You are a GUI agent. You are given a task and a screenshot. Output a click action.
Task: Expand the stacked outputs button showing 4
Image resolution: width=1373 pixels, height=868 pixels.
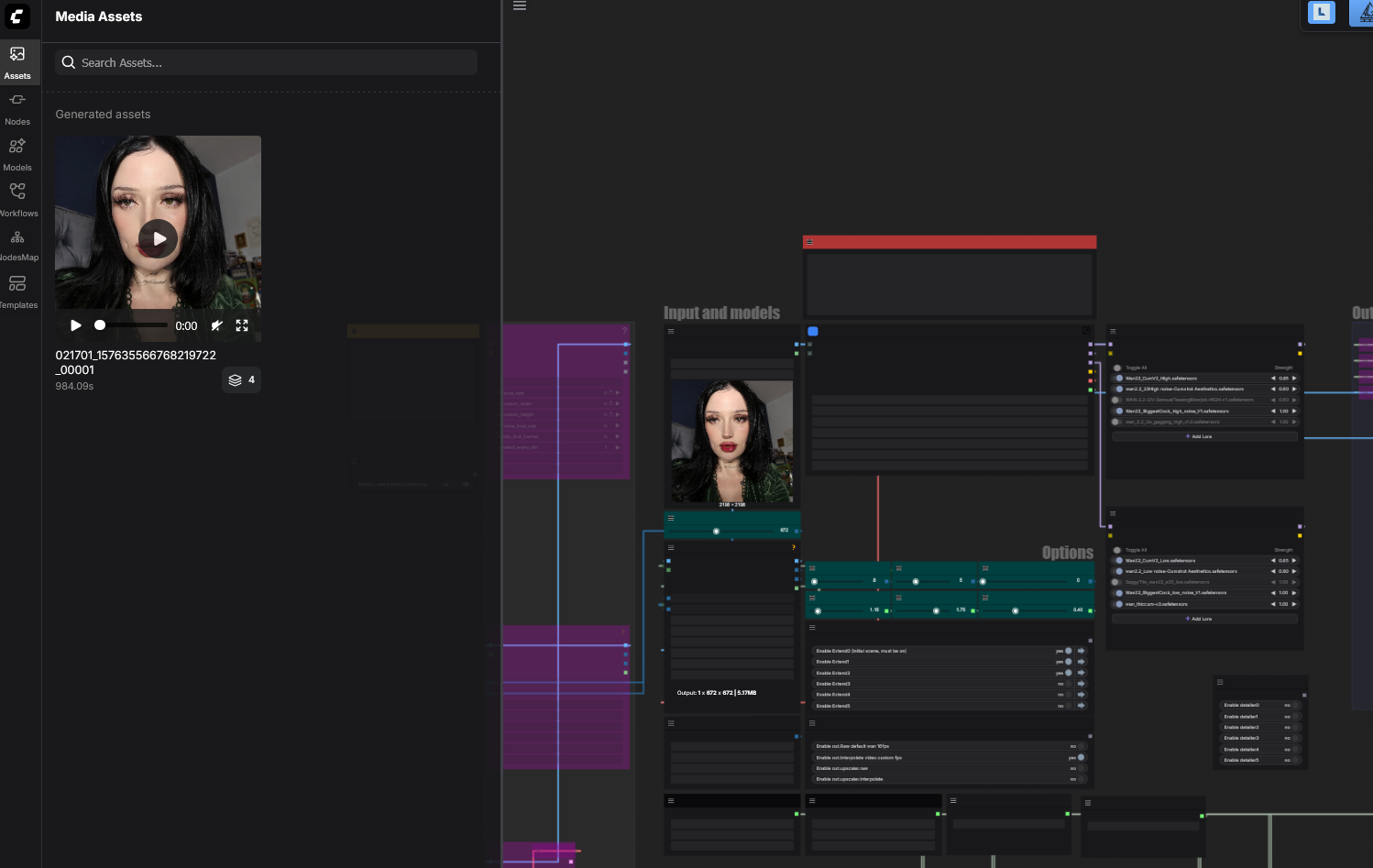pyautogui.click(x=241, y=379)
